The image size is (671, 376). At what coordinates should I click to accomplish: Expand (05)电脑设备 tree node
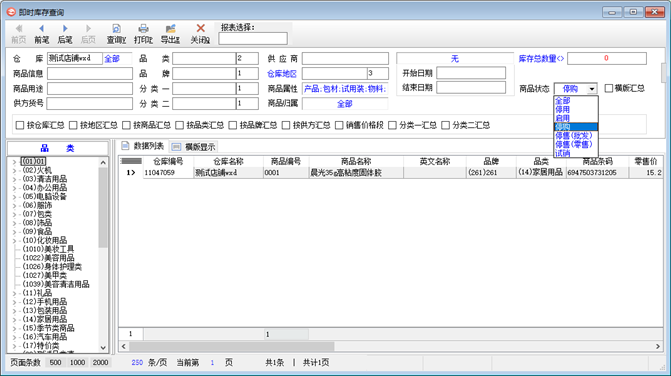(14, 197)
